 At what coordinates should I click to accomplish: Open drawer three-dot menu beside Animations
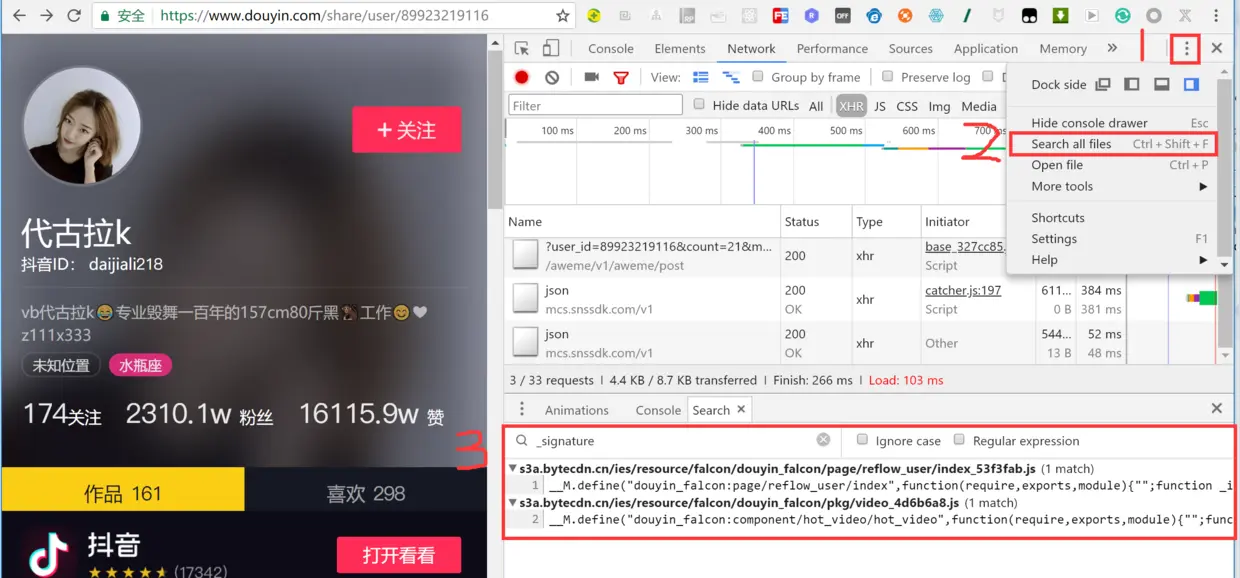(x=522, y=410)
